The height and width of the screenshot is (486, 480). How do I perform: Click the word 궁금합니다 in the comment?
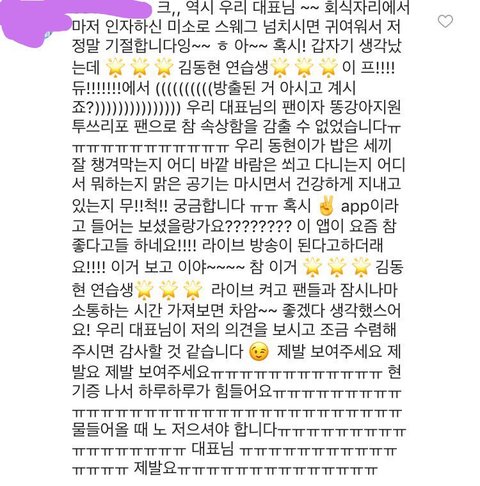click(x=209, y=206)
